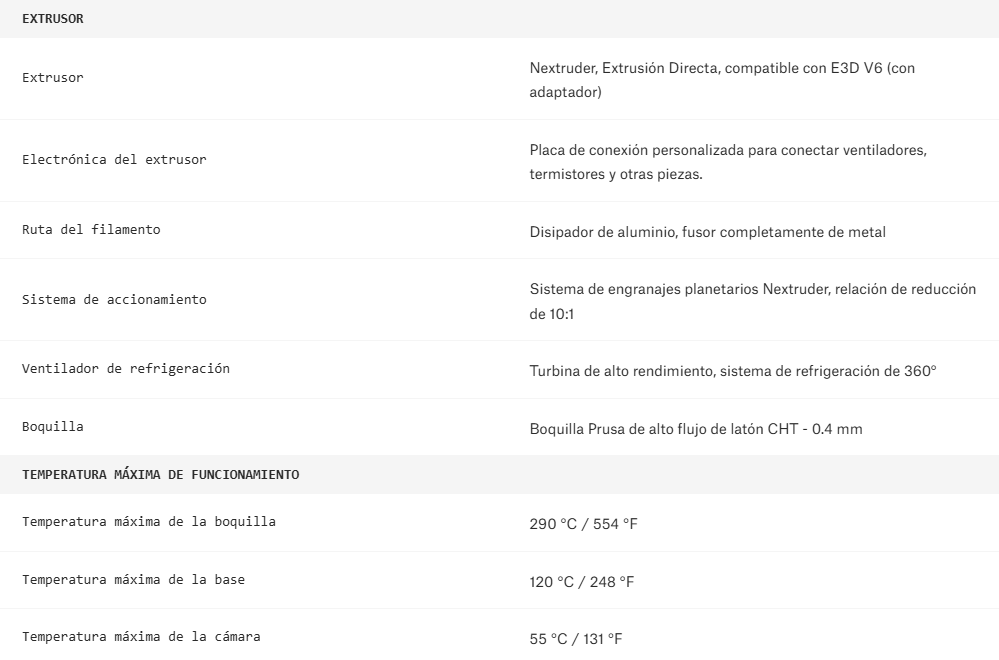The image size is (999, 660).
Task: Click the Sistema de accionamiento label
Action: [x=114, y=299]
